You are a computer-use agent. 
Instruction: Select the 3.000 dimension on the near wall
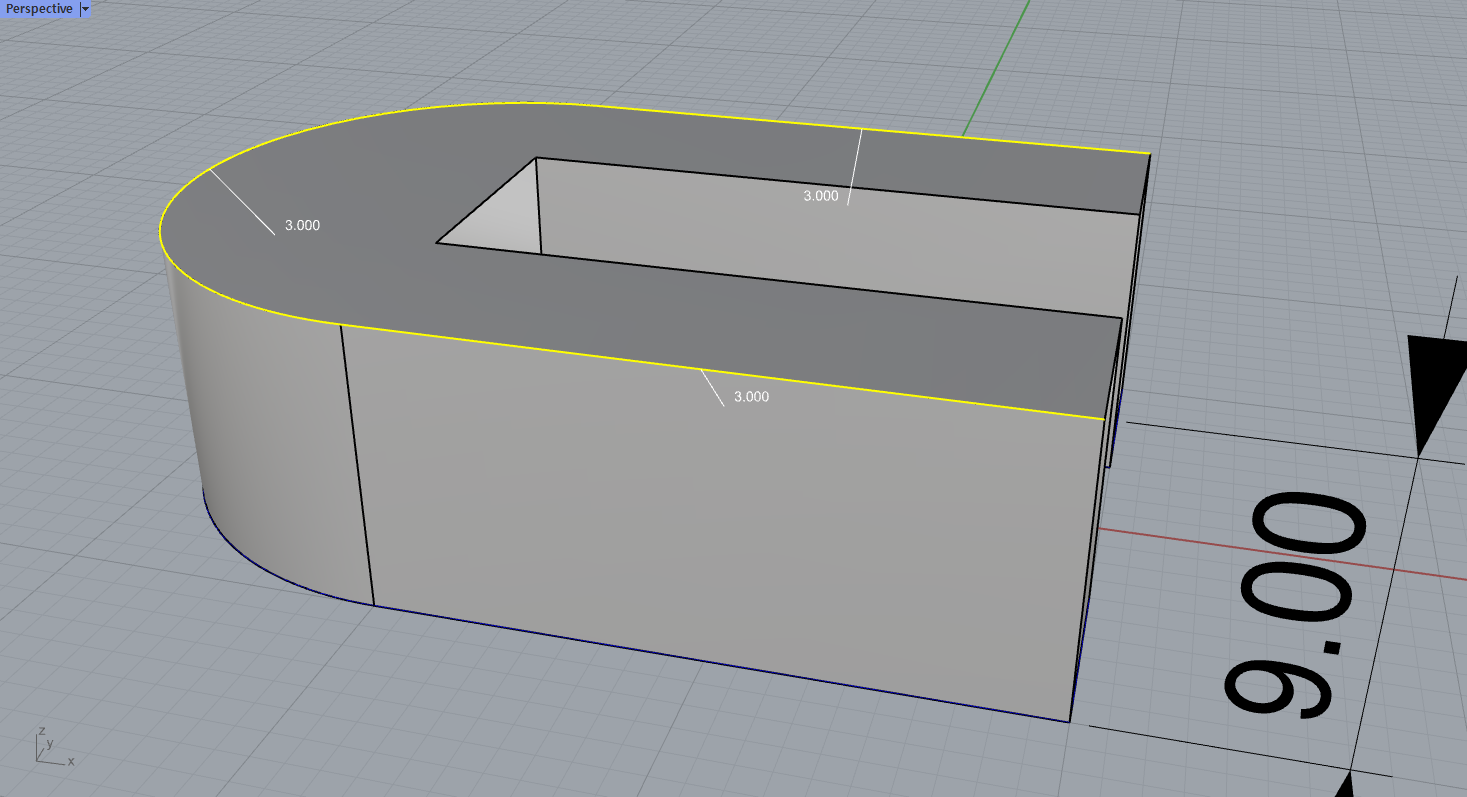point(751,396)
